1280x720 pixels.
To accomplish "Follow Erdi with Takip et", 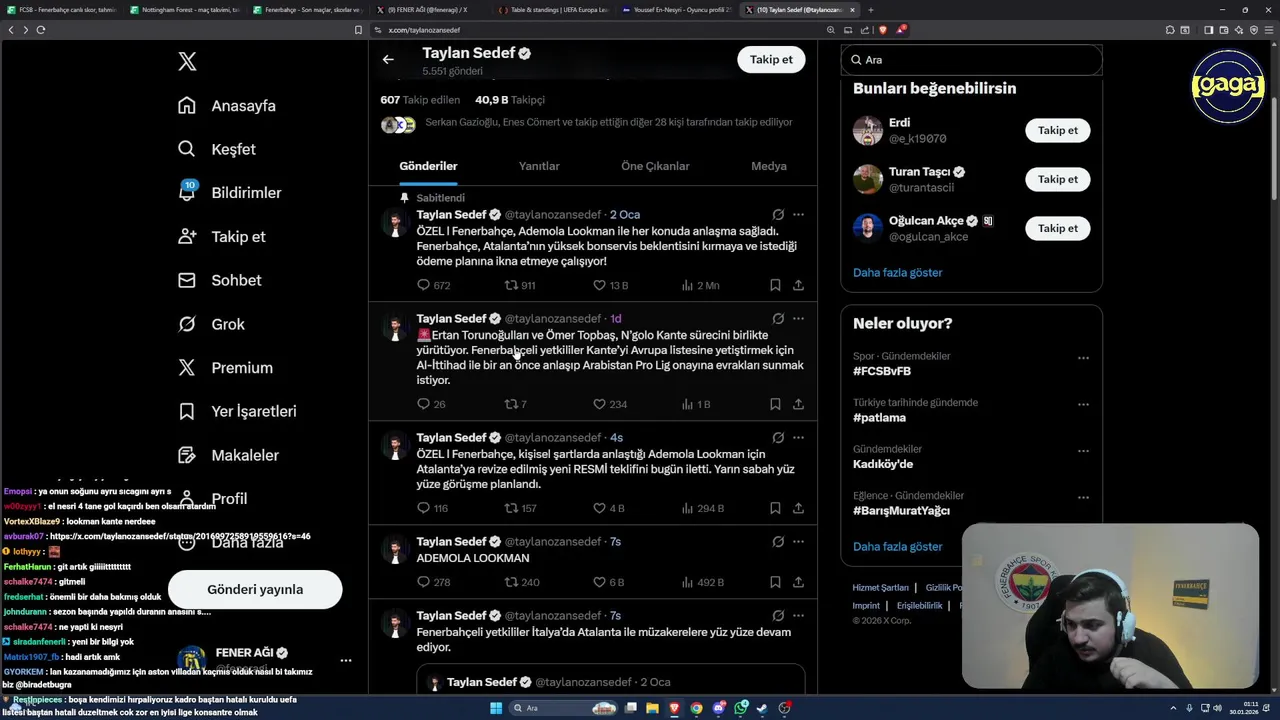I will pyautogui.click(x=1057, y=130).
